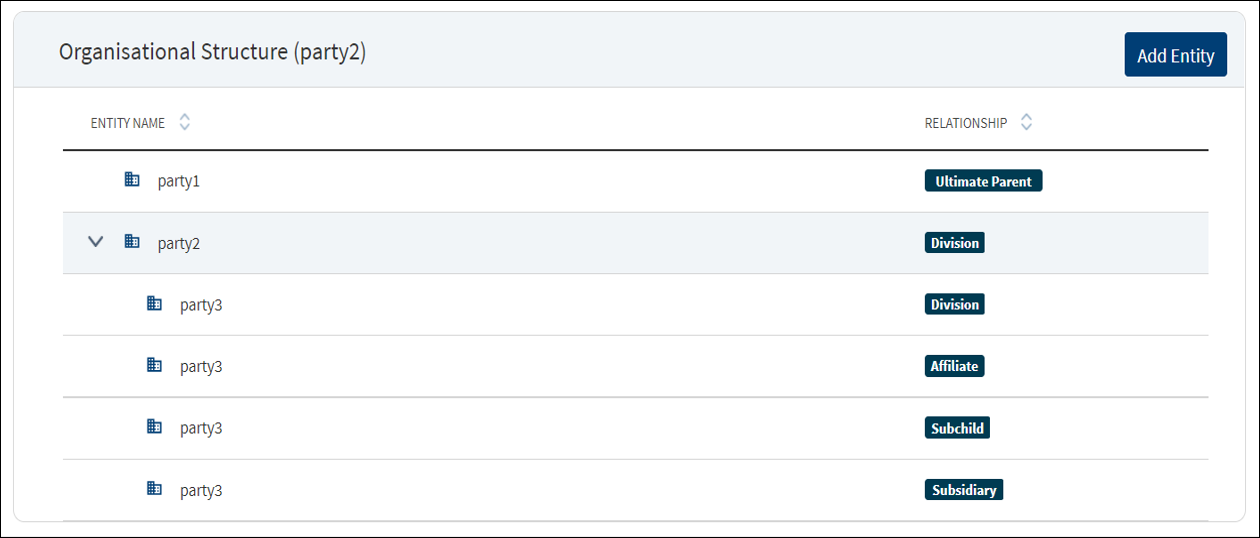1260x538 pixels.
Task: Click building icon in the Subsidiary row
Action: (154, 489)
